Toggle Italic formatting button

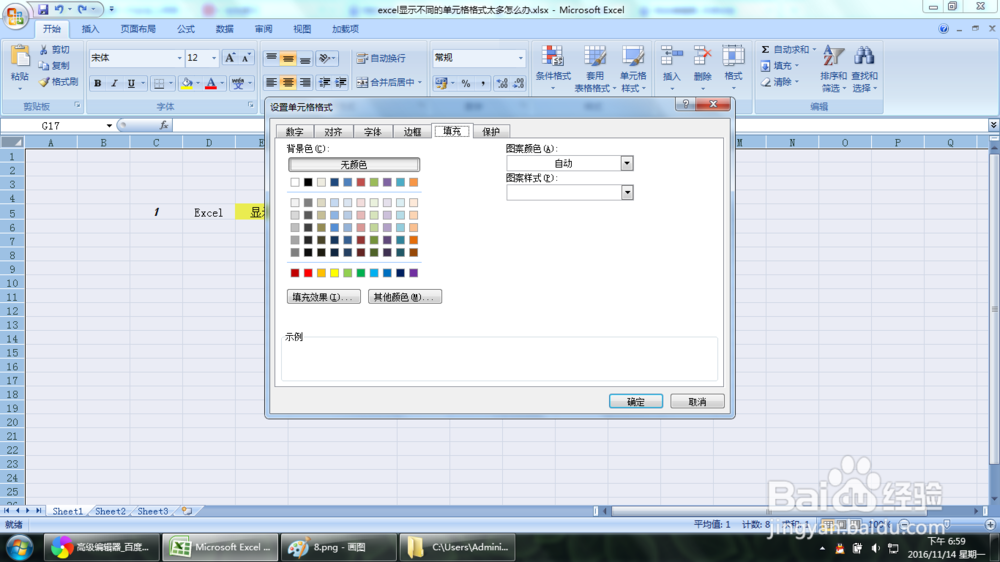pos(114,83)
